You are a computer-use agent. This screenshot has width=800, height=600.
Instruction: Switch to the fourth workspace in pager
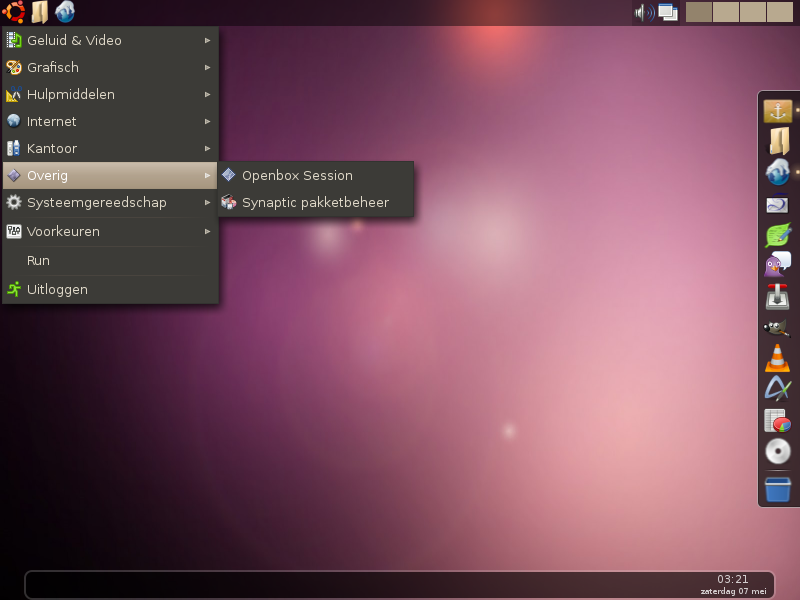[780, 12]
